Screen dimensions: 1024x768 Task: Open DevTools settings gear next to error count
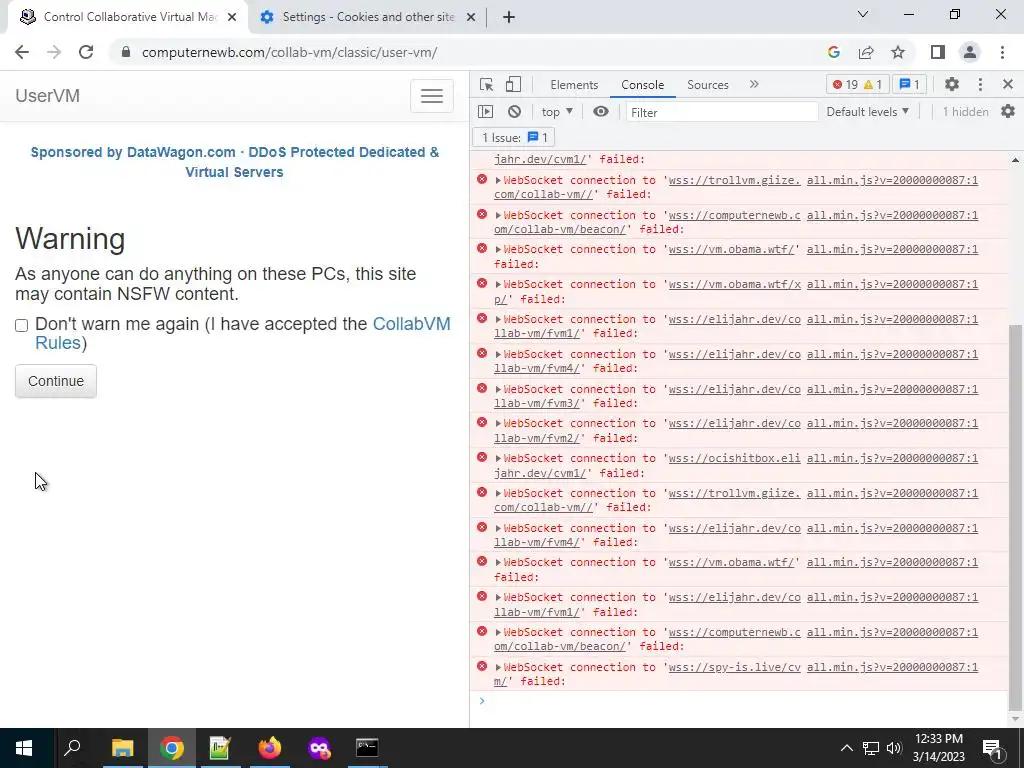952,84
